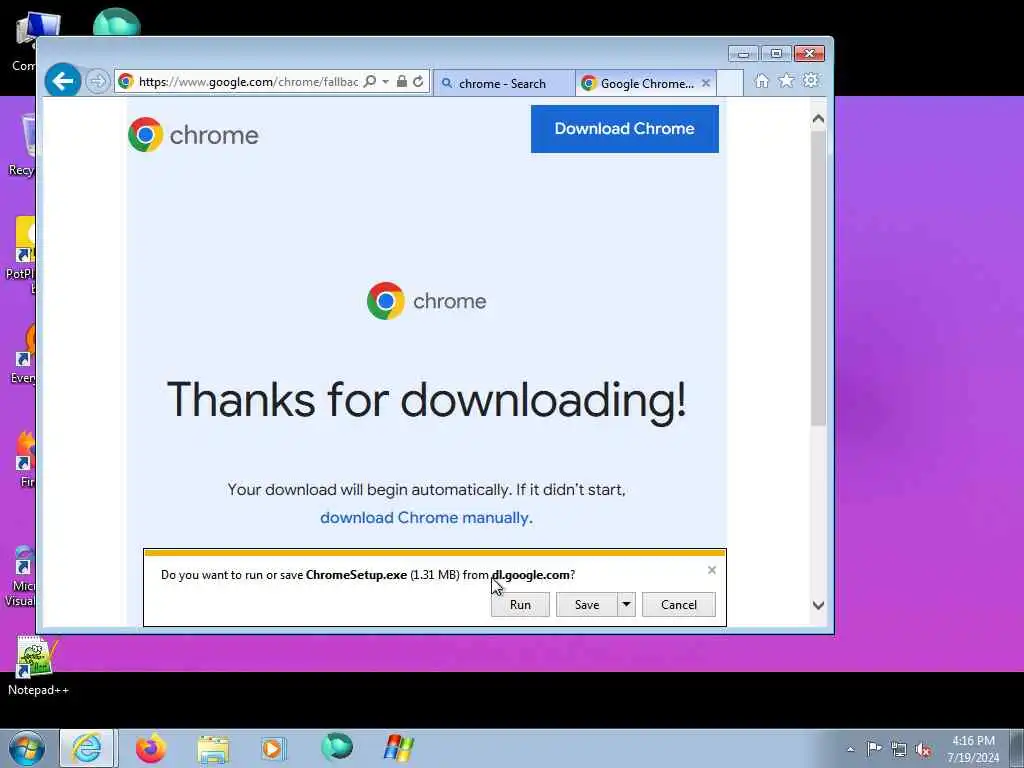Image resolution: width=1024 pixels, height=768 pixels.
Task: Click the Internet Explorer taskbar icon
Action: pos(88,748)
